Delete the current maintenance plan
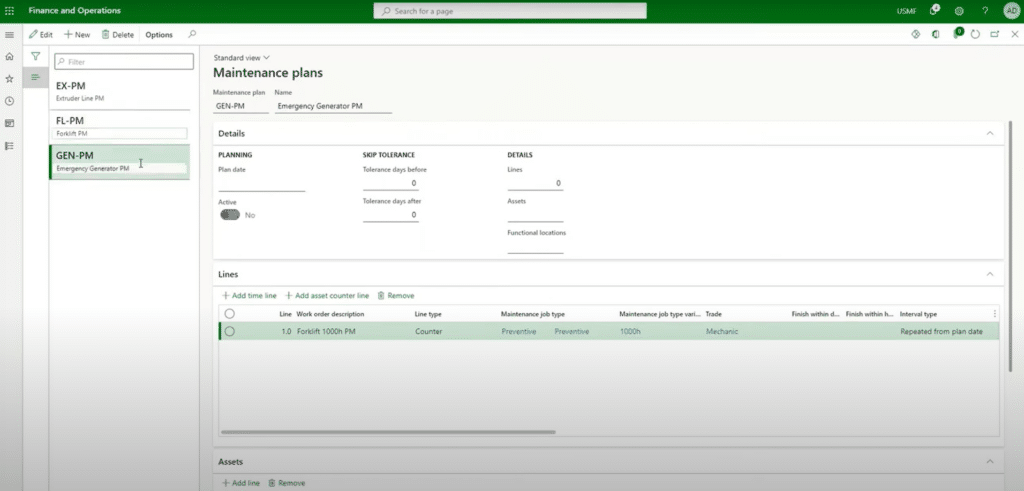The image size is (1024, 491). tap(118, 35)
